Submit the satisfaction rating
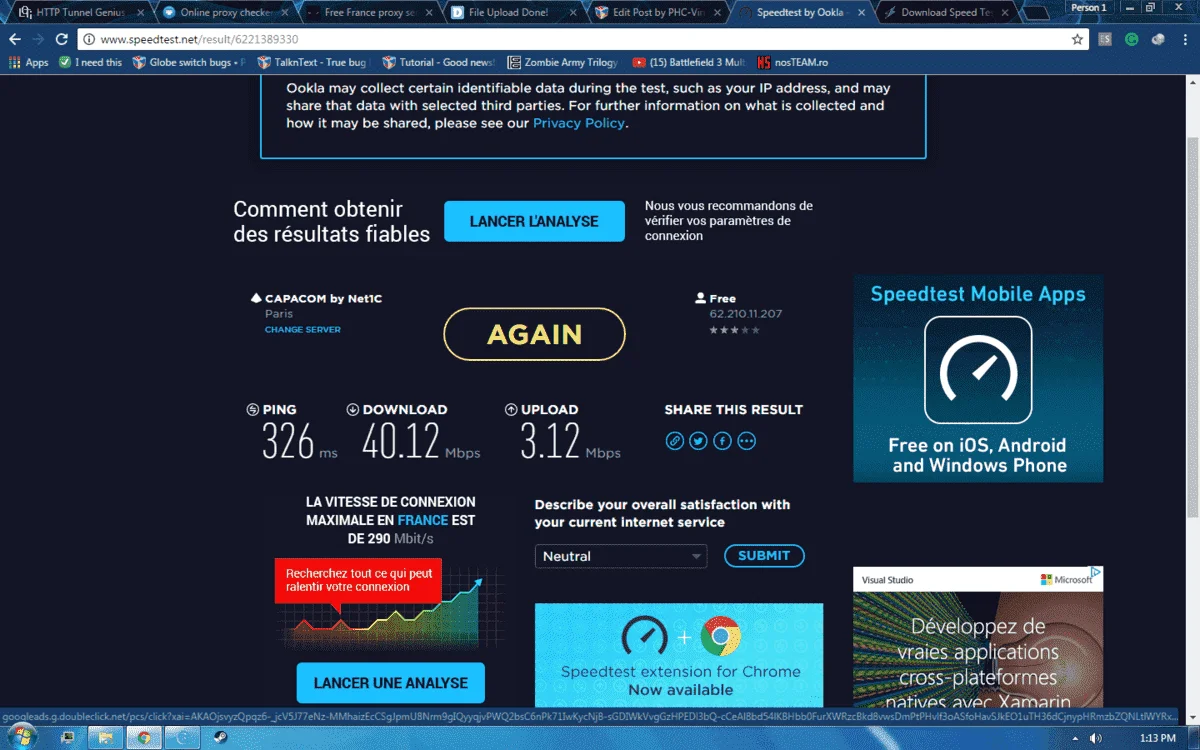Viewport: 1200px width, 750px height. tap(764, 556)
